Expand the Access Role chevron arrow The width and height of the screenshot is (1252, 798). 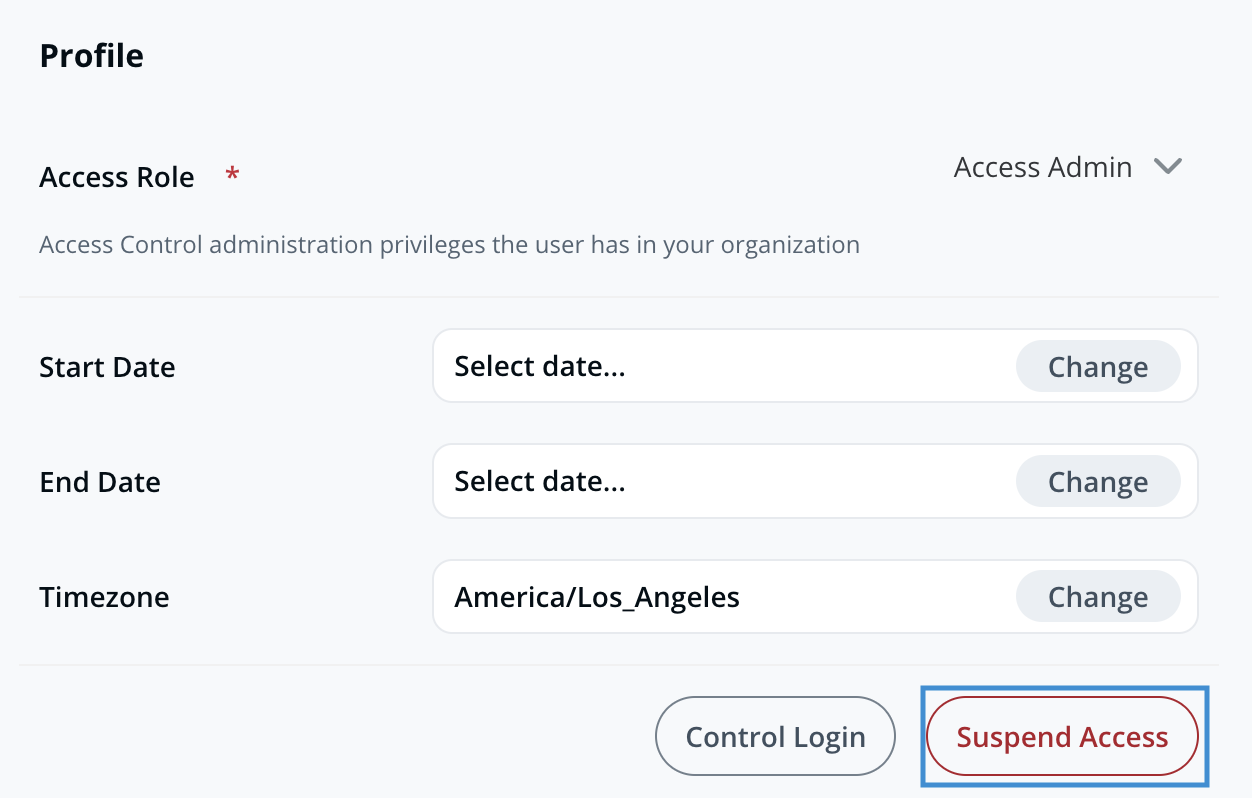tap(1168, 166)
